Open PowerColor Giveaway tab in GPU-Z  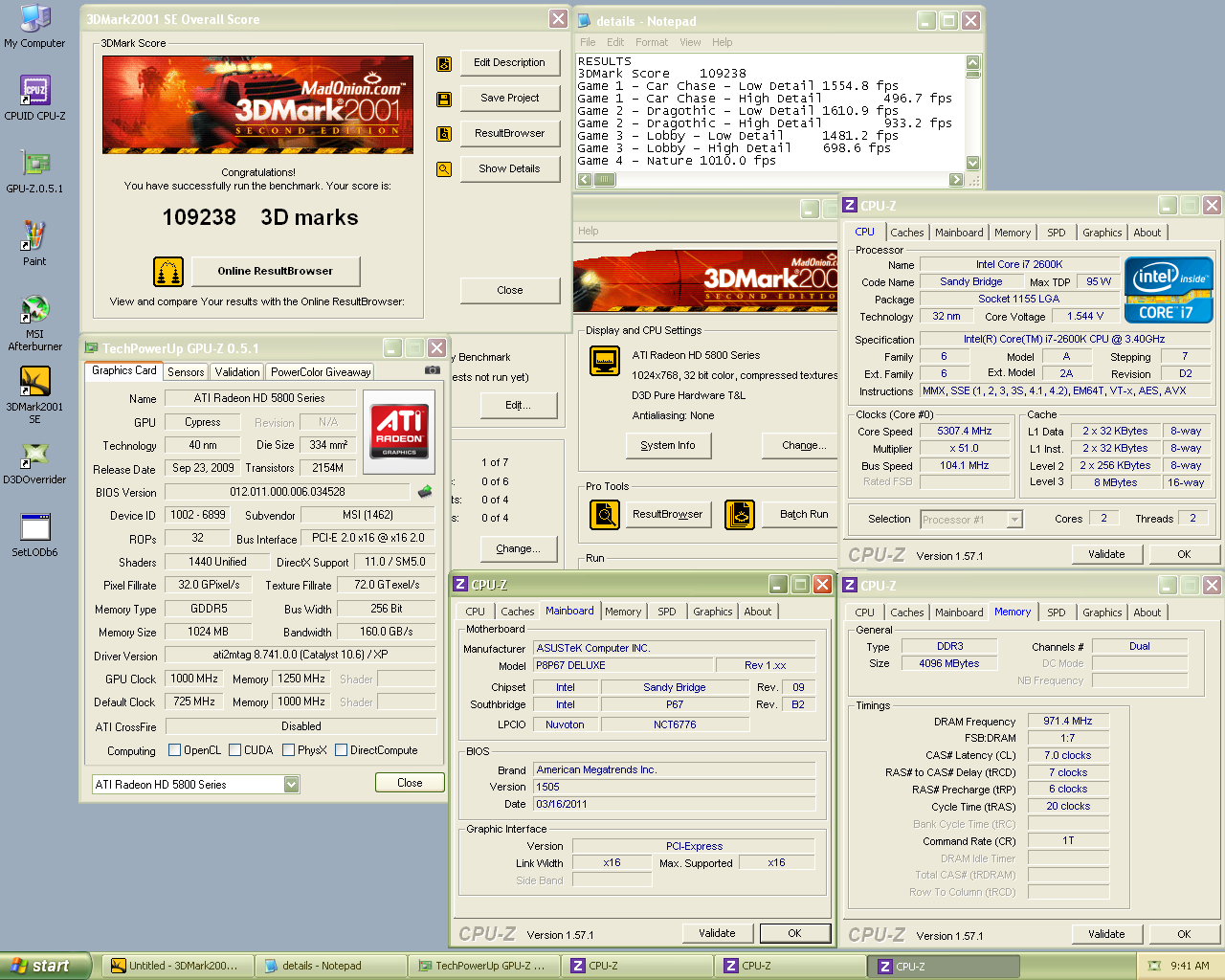click(321, 372)
